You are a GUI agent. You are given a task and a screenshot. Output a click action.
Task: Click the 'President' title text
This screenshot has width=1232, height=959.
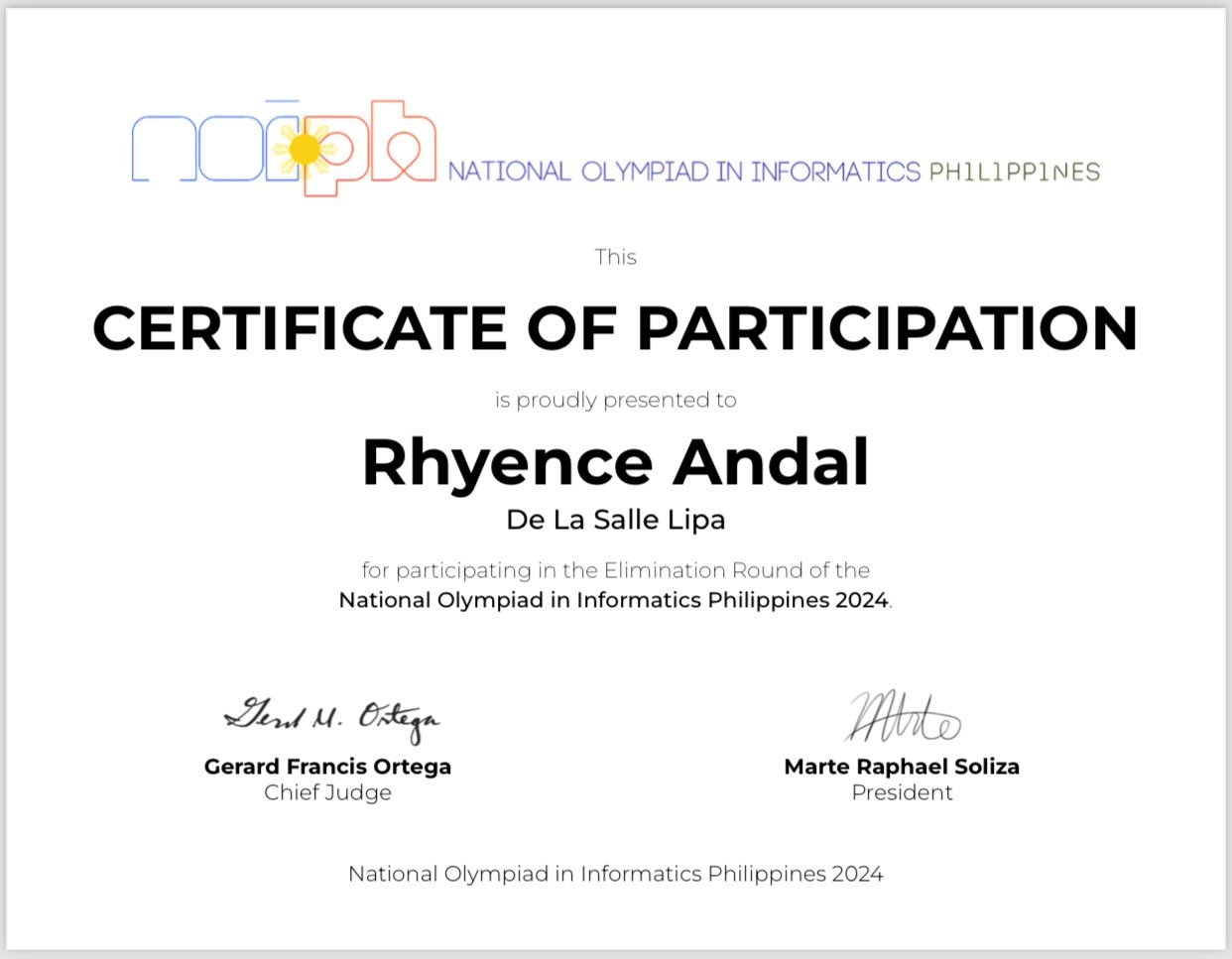pos(902,792)
